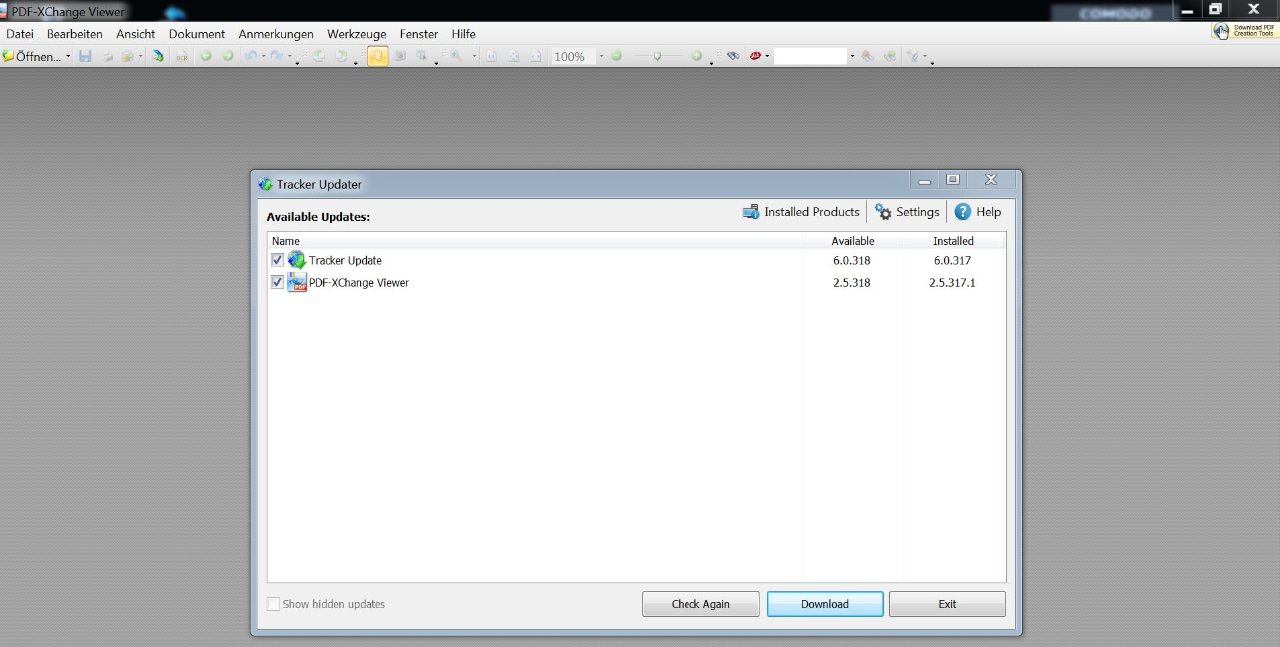1280x647 pixels.
Task: Click the Actual Size page icon
Action: (491, 56)
